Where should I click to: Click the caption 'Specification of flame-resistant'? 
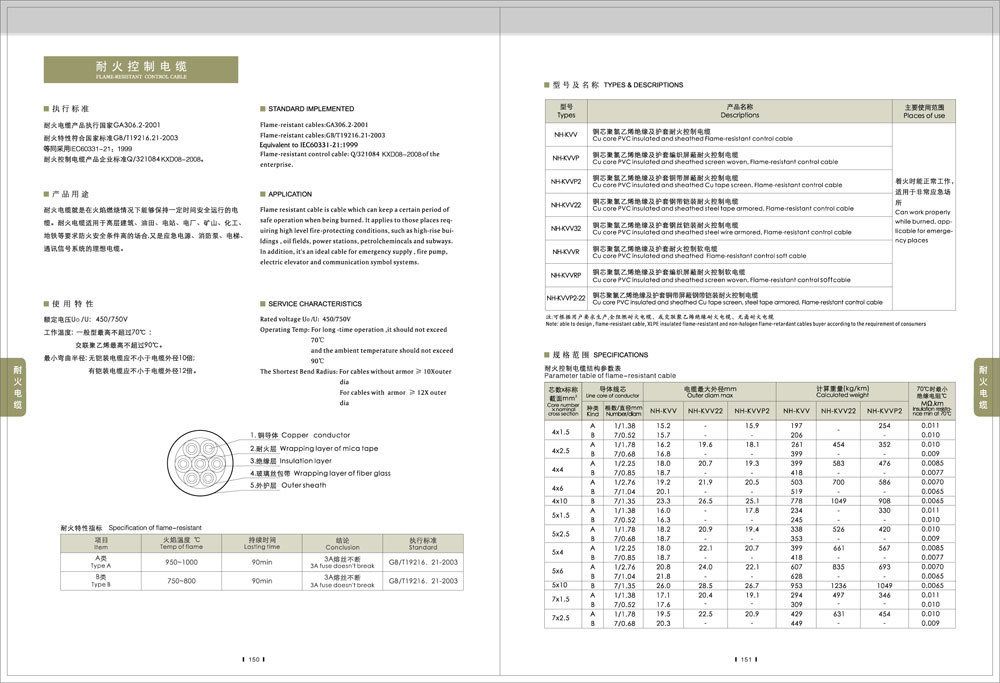(155, 528)
